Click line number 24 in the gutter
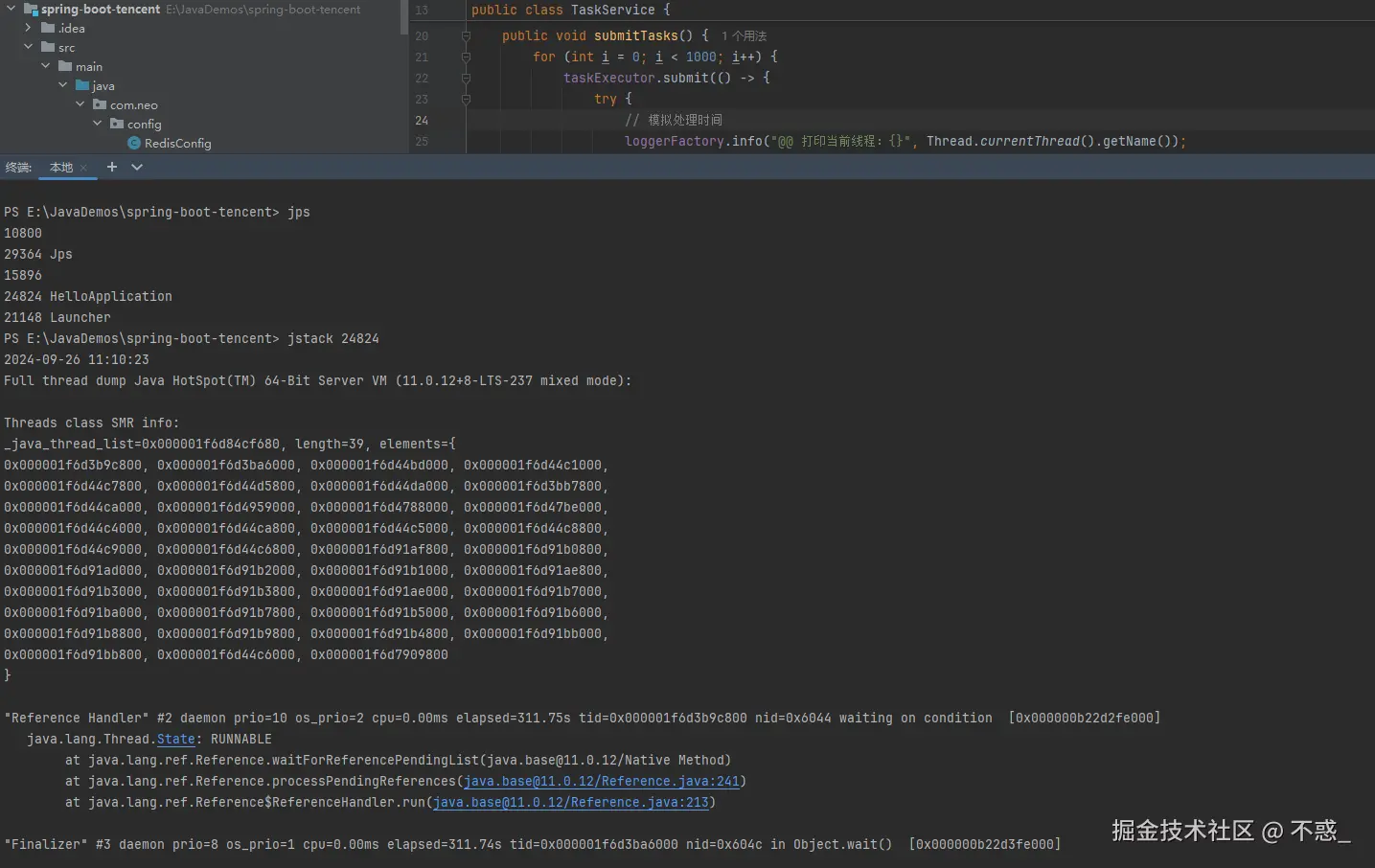 point(422,121)
